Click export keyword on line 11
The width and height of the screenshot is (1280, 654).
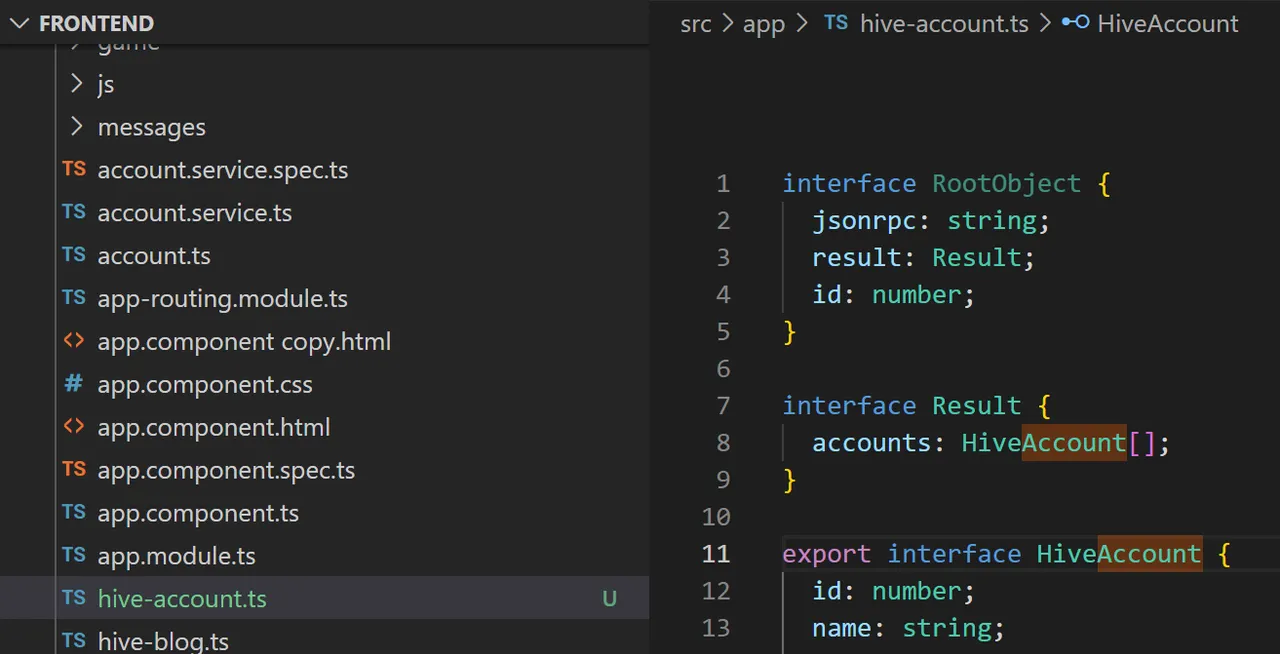(827, 554)
